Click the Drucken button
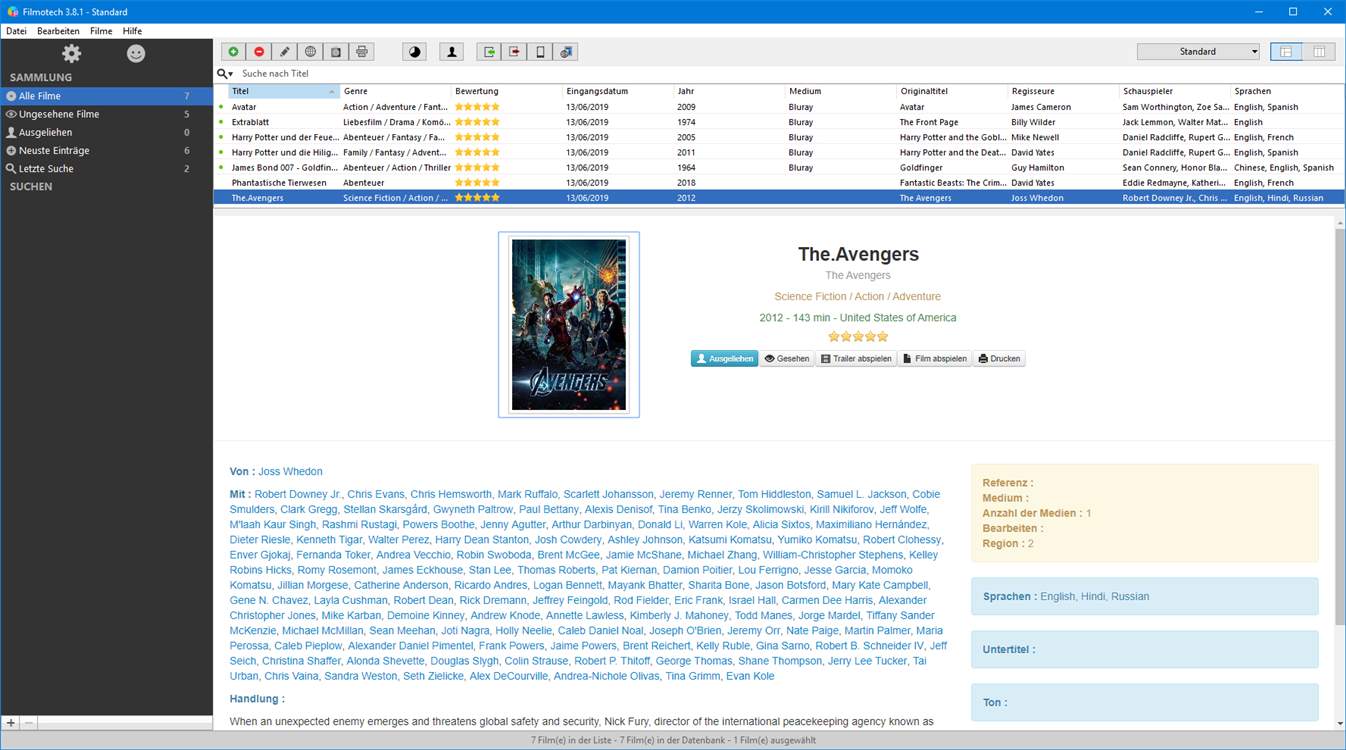The height and width of the screenshot is (750, 1346). tap(999, 359)
